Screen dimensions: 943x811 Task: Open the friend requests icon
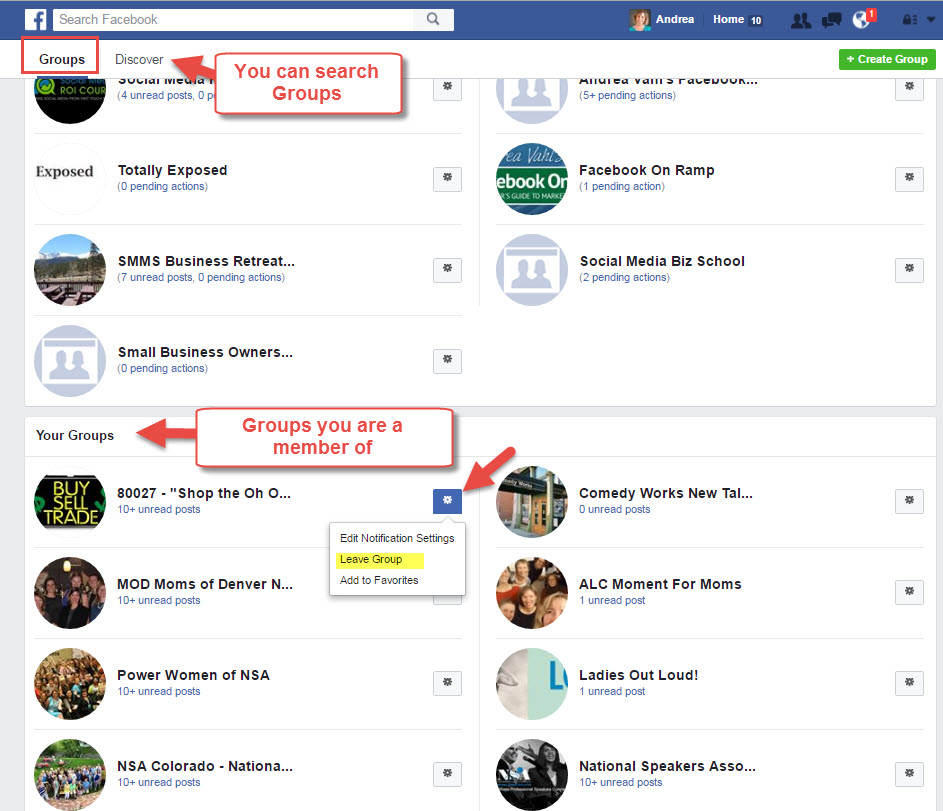click(800, 19)
